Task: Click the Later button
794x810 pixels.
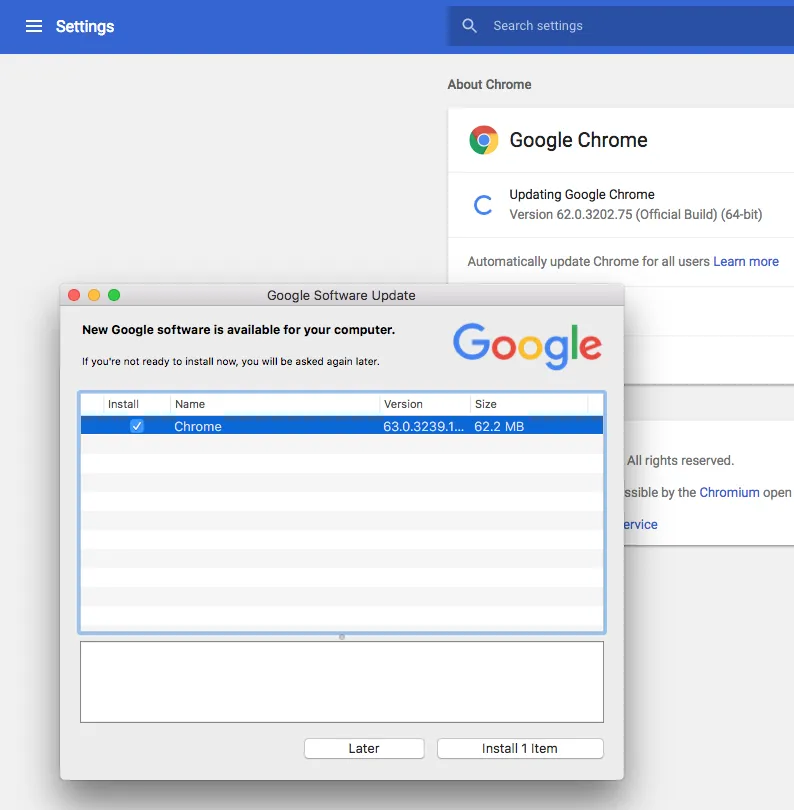Action: 364,749
